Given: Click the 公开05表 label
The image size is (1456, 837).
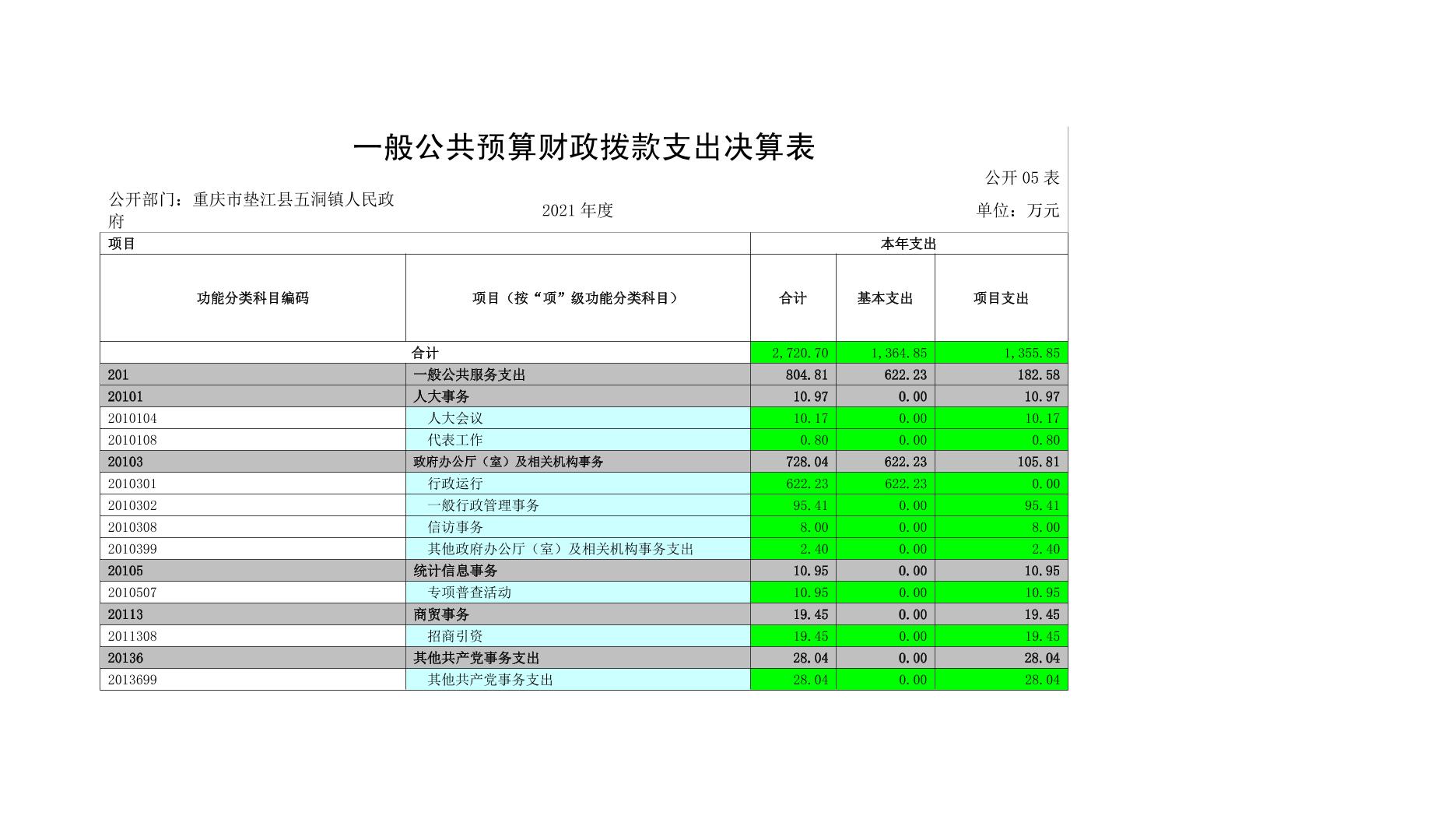Looking at the screenshot, I should click(1022, 178).
